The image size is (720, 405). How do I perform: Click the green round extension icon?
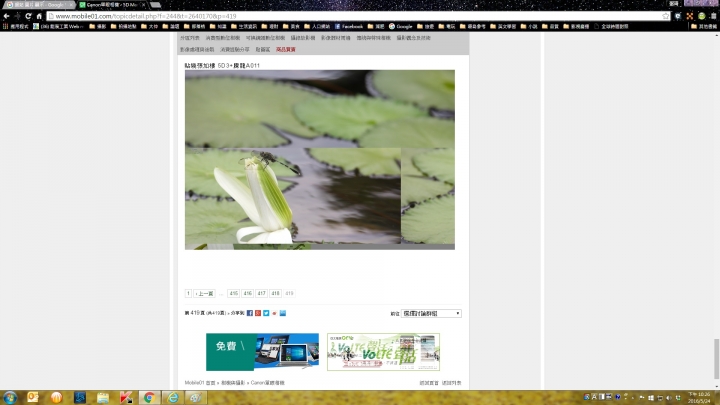(701, 16)
